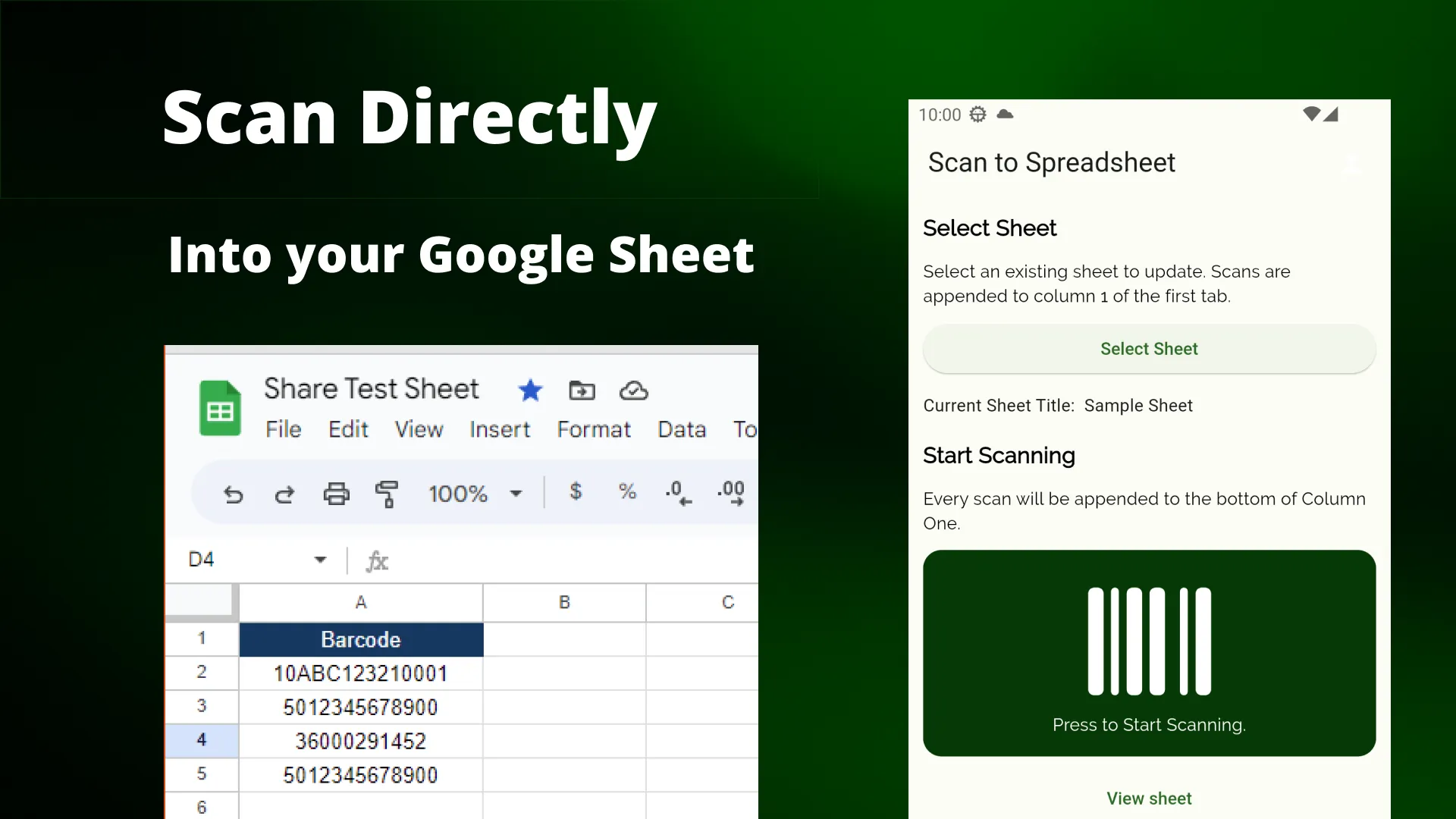Tap Press to Start Scanning label

tap(1149, 725)
